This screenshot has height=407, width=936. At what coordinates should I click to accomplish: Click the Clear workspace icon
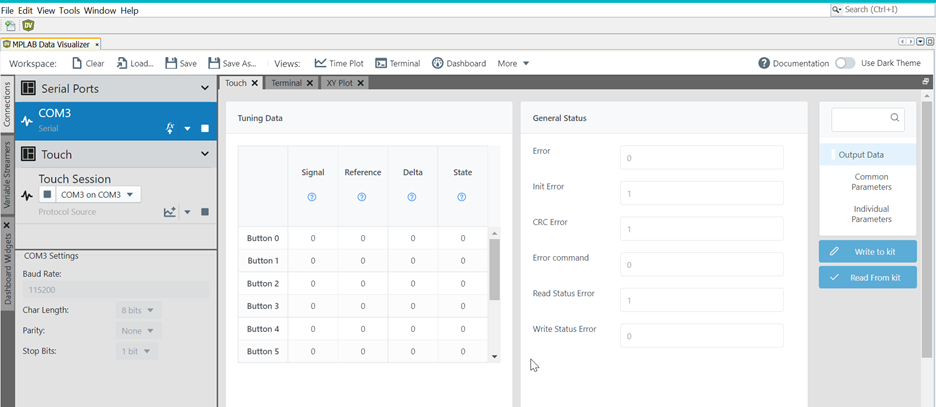pos(78,63)
